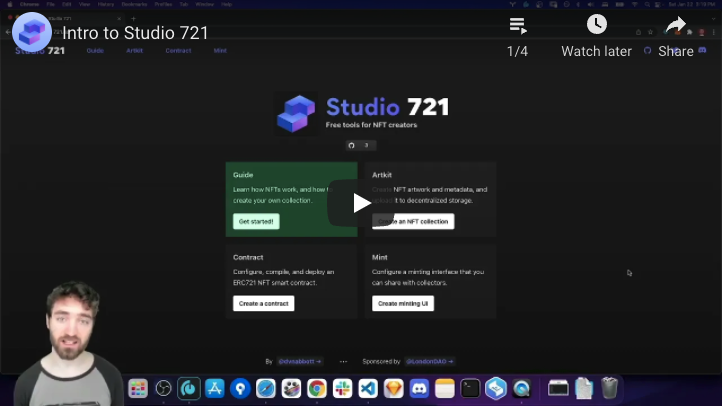This screenshot has width=722, height=406.
Task: Open Launchpad from the dock
Action: click(138, 389)
